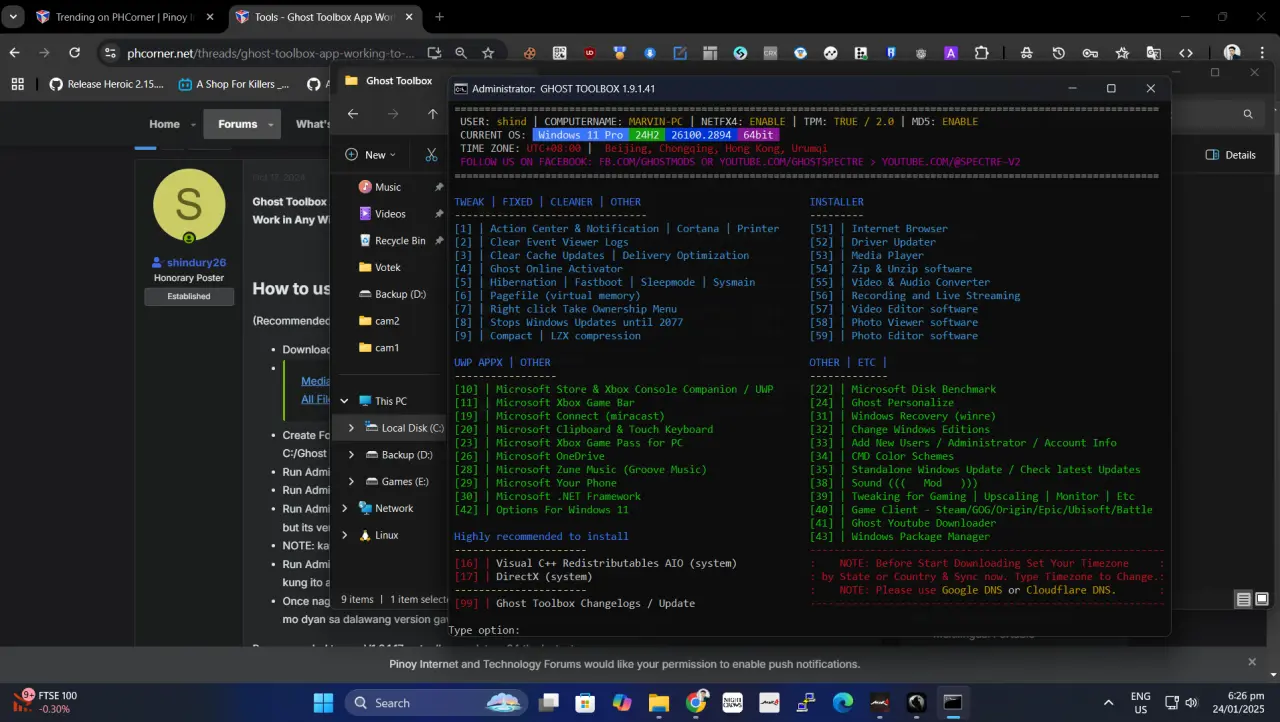Show hidden system tray icons

click(1108, 703)
